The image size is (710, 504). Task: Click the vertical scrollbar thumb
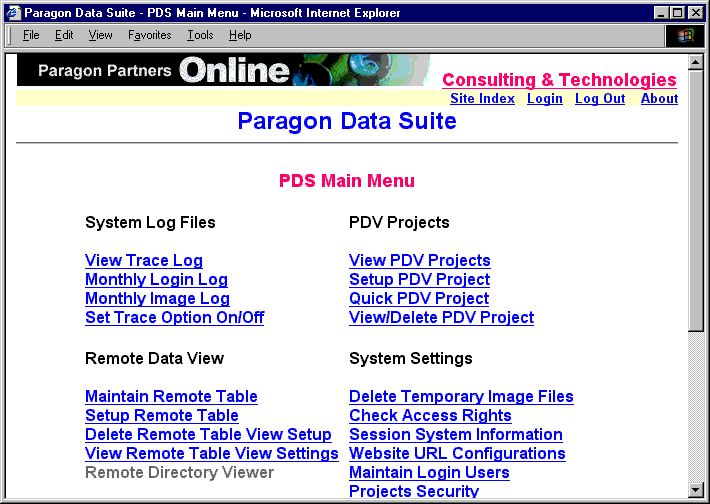696,200
